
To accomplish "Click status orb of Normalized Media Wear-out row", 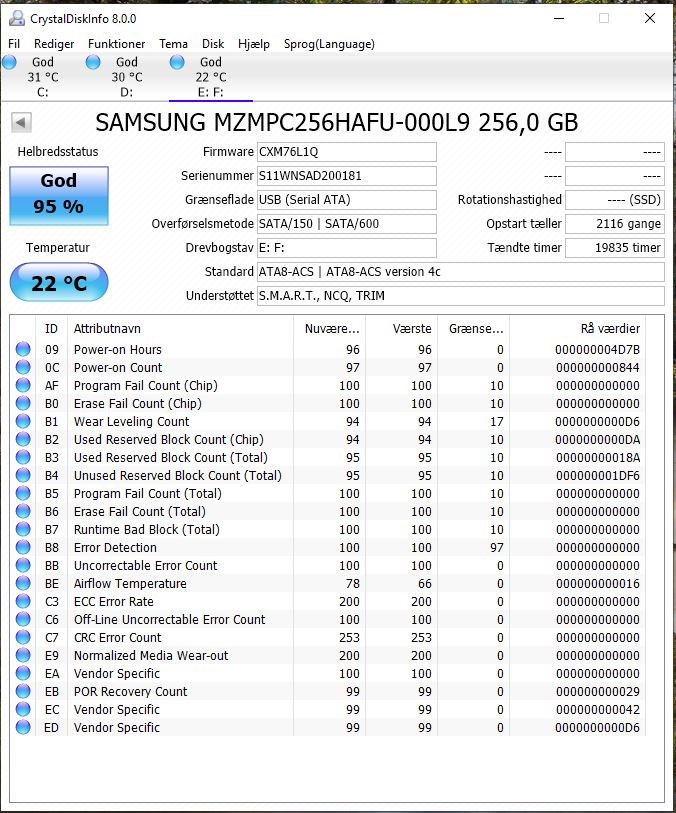I will point(23,655).
